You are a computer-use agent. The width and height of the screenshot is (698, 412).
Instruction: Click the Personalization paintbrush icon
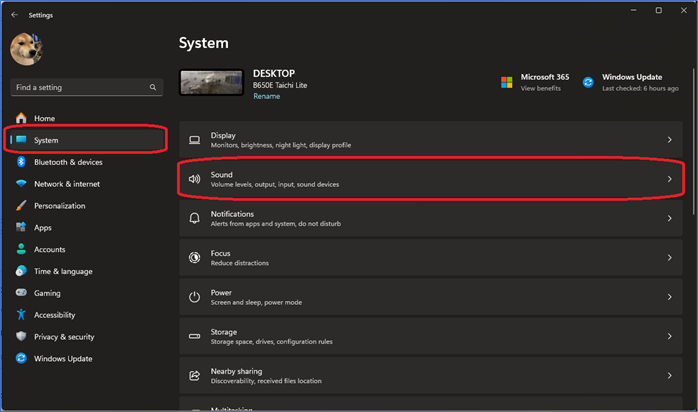(x=20, y=206)
